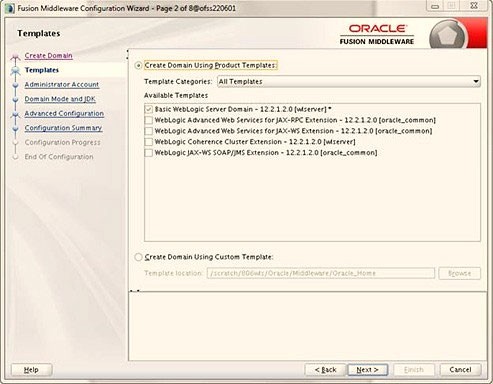Open the Domain Mode and JDK step

pos(60,99)
